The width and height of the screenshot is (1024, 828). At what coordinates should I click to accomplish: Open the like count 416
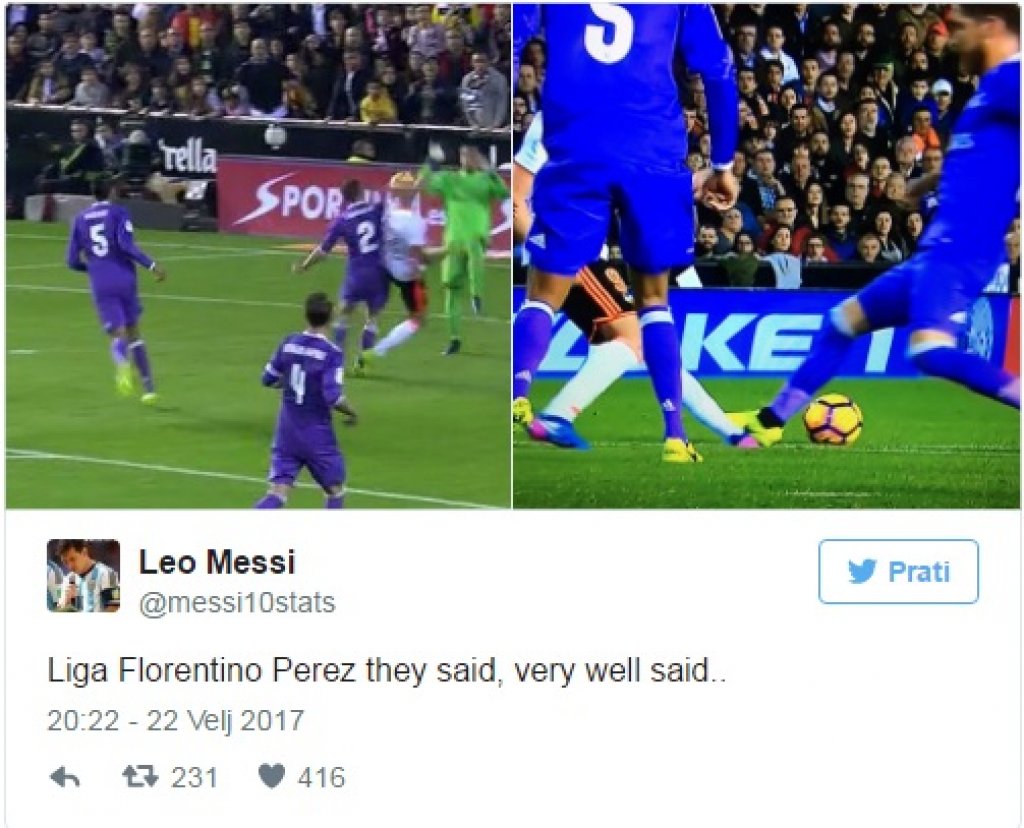point(321,777)
